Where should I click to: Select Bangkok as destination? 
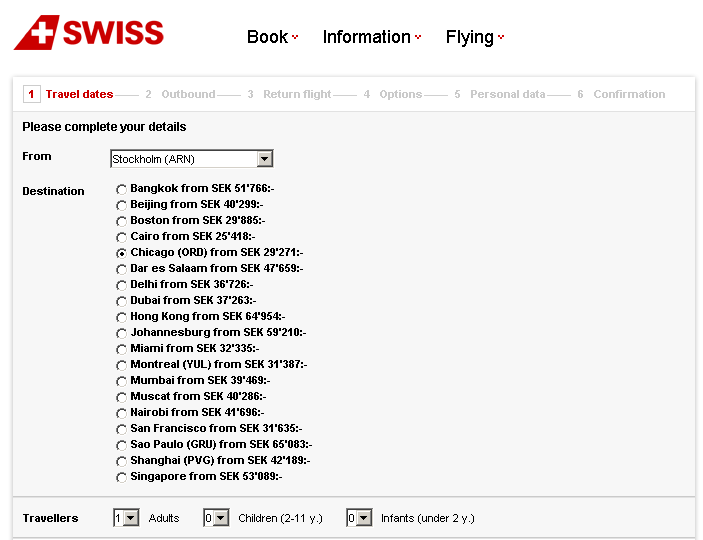pos(122,189)
